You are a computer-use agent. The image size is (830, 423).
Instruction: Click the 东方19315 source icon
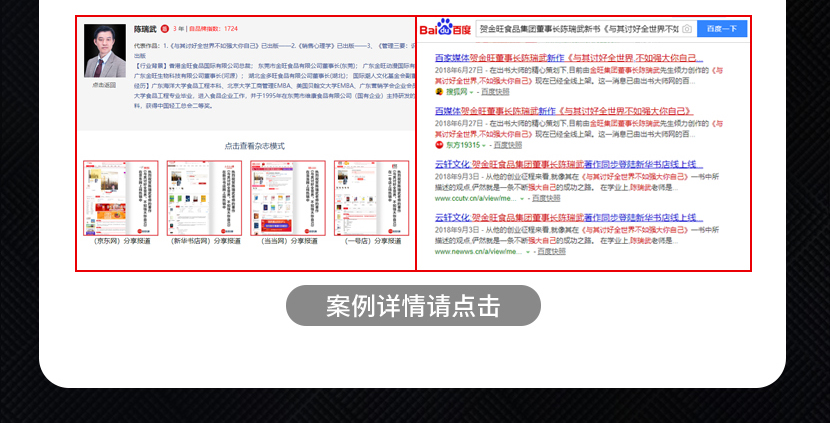[439, 144]
